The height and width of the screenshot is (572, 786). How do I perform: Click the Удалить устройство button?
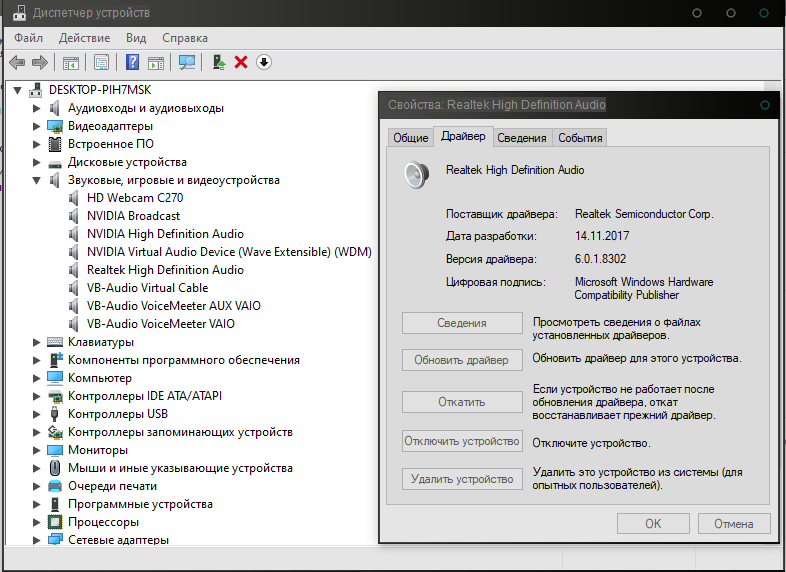(x=462, y=479)
